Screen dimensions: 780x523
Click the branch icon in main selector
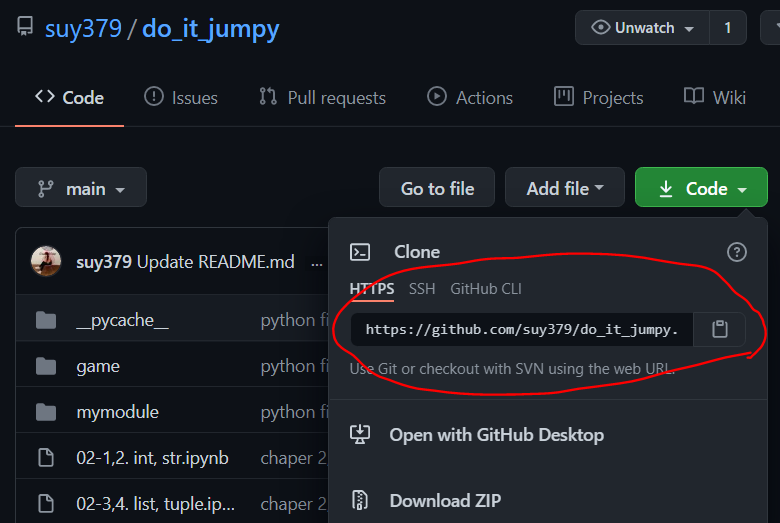(46, 189)
